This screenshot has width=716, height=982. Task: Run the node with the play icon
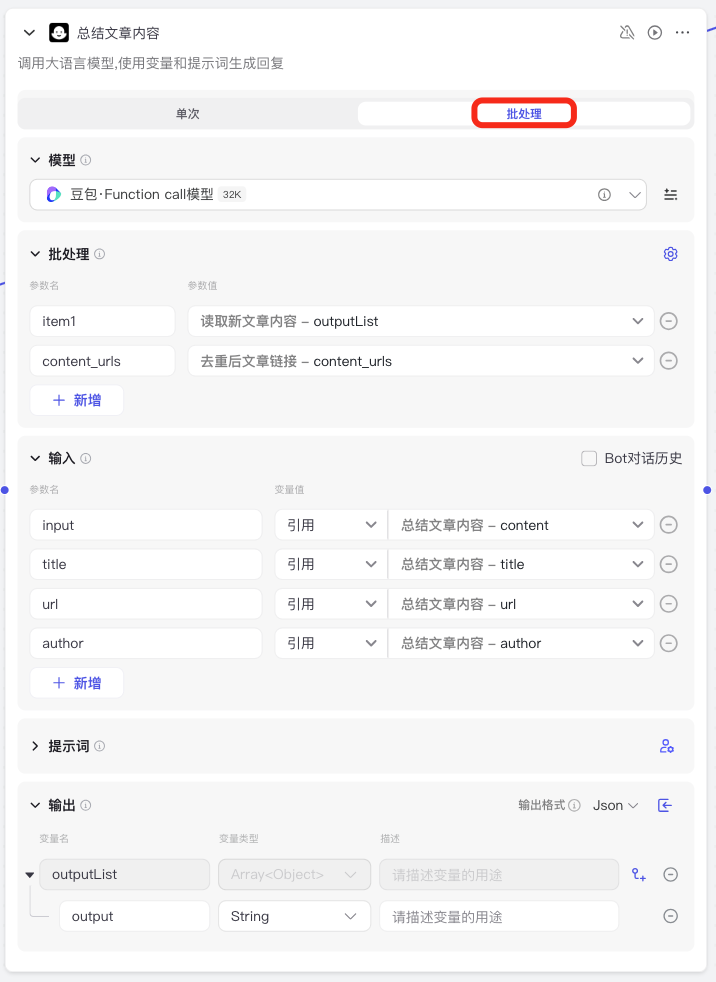[x=655, y=33]
